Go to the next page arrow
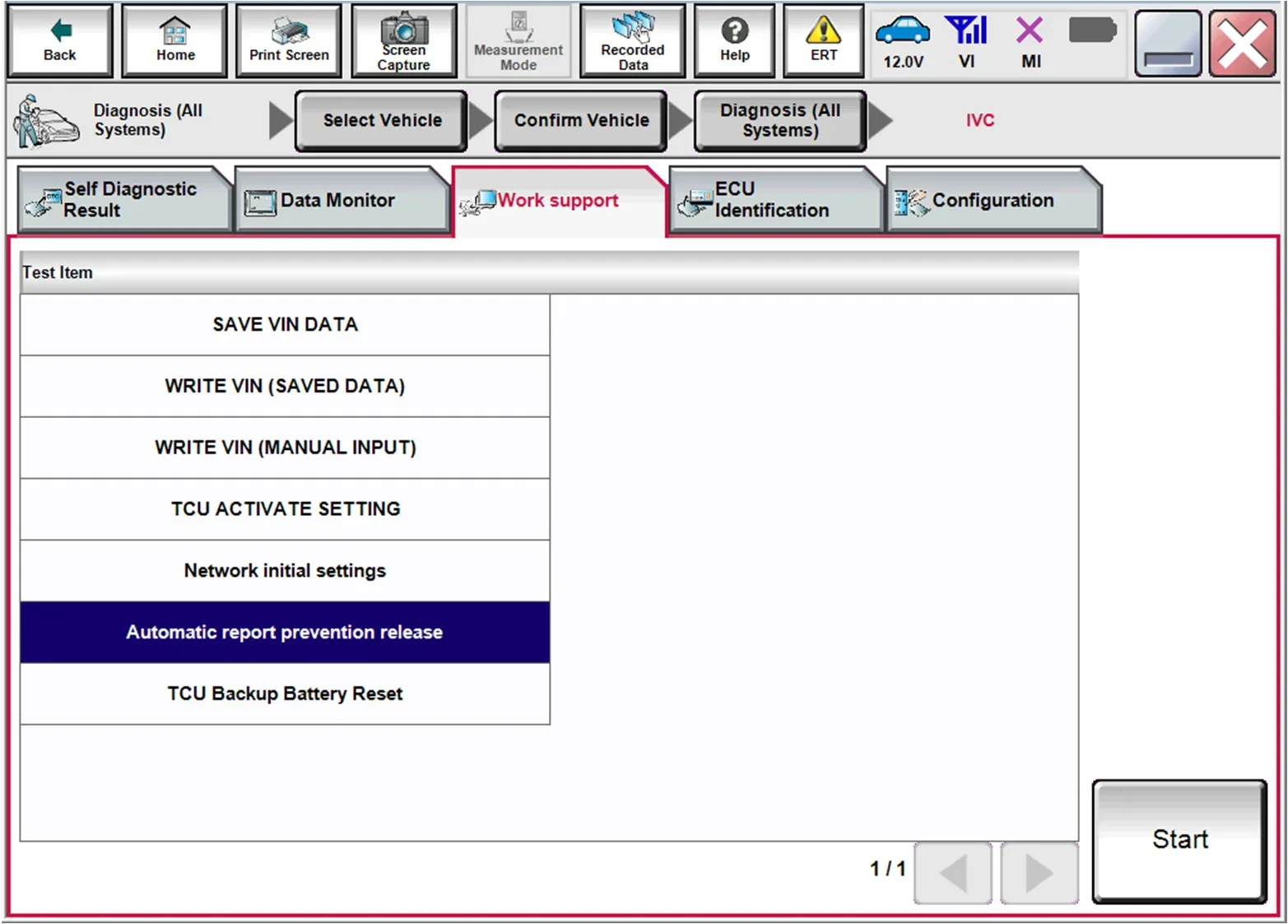 (x=1039, y=872)
